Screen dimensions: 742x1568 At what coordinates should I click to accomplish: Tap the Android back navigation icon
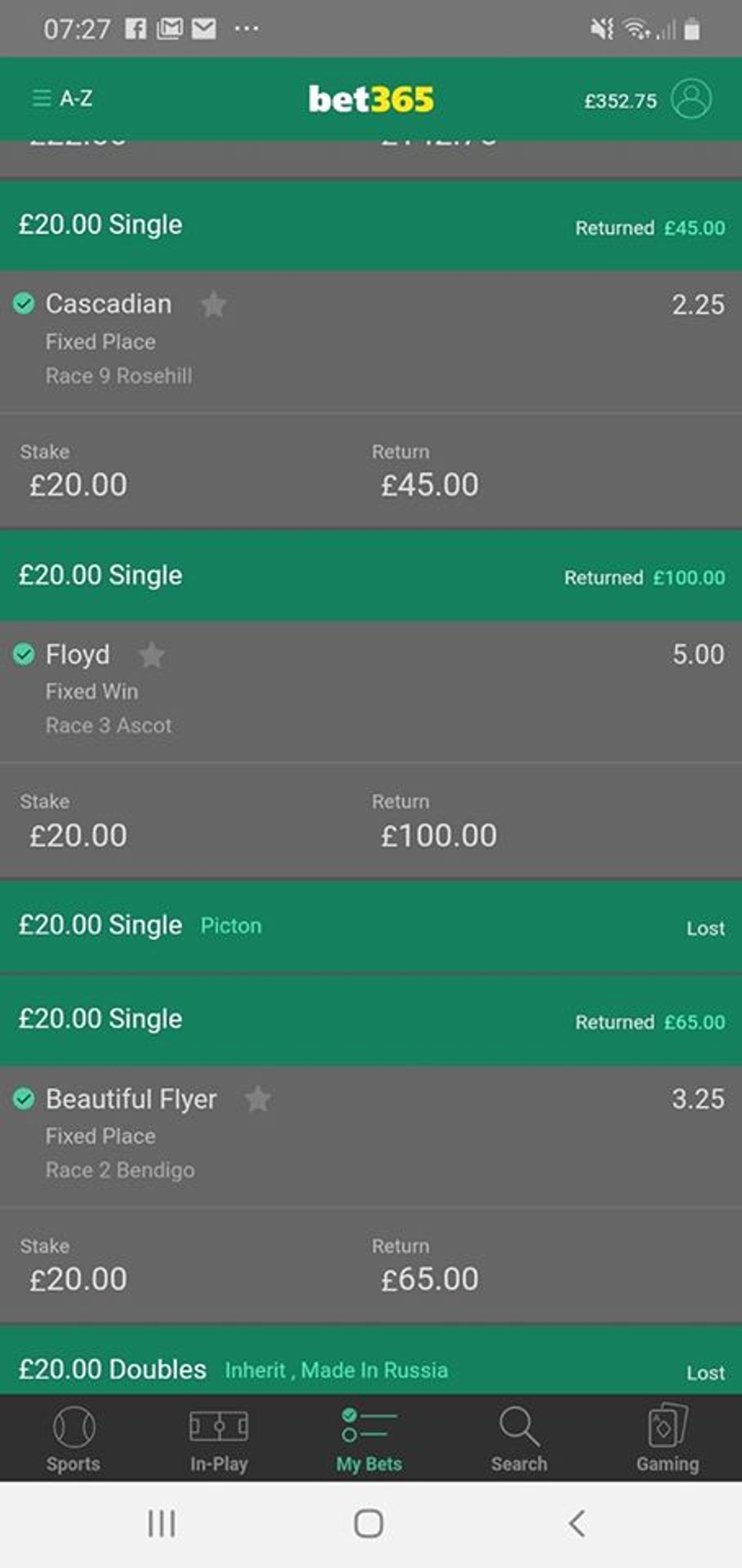pyautogui.click(x=577, y=1523)
